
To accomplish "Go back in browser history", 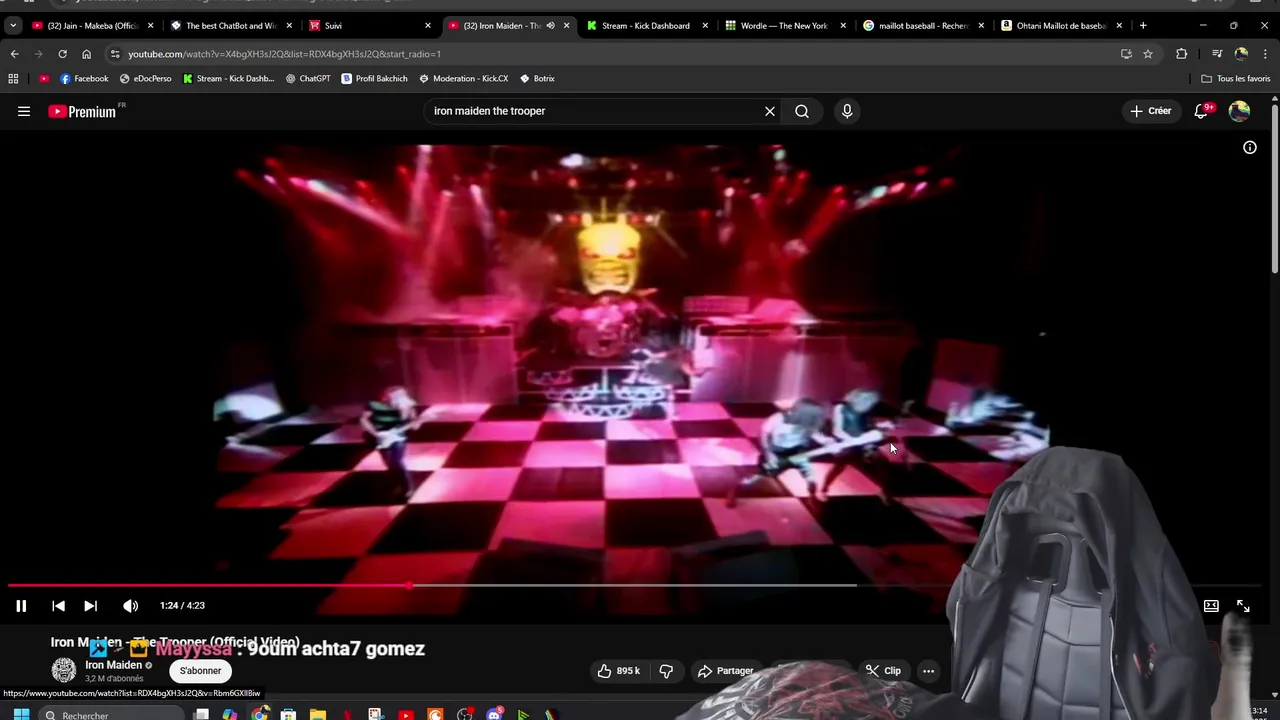I will click(x=14, y=54).
